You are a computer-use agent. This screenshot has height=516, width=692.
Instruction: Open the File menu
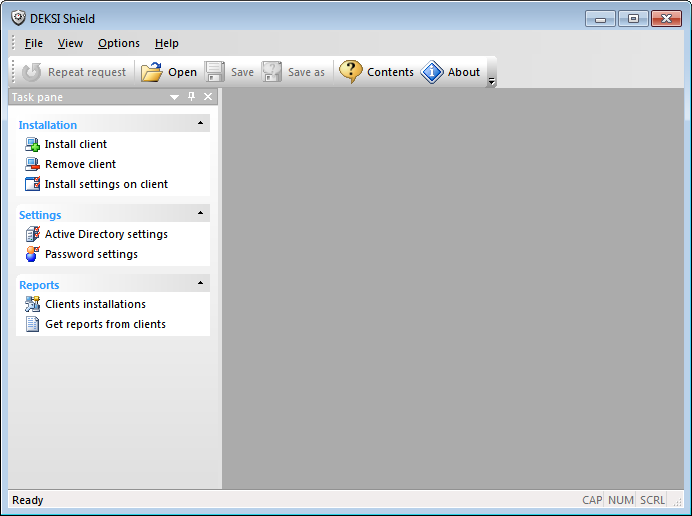pos(34,43)
